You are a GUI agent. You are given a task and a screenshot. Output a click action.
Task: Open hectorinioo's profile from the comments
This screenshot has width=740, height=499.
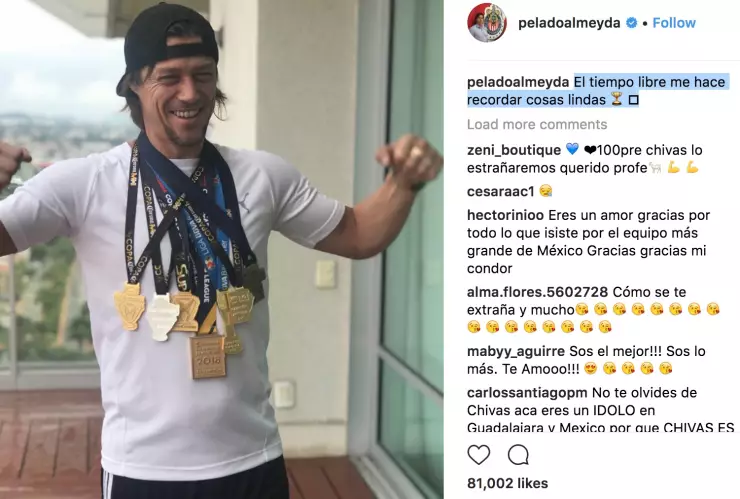(505, 215)
